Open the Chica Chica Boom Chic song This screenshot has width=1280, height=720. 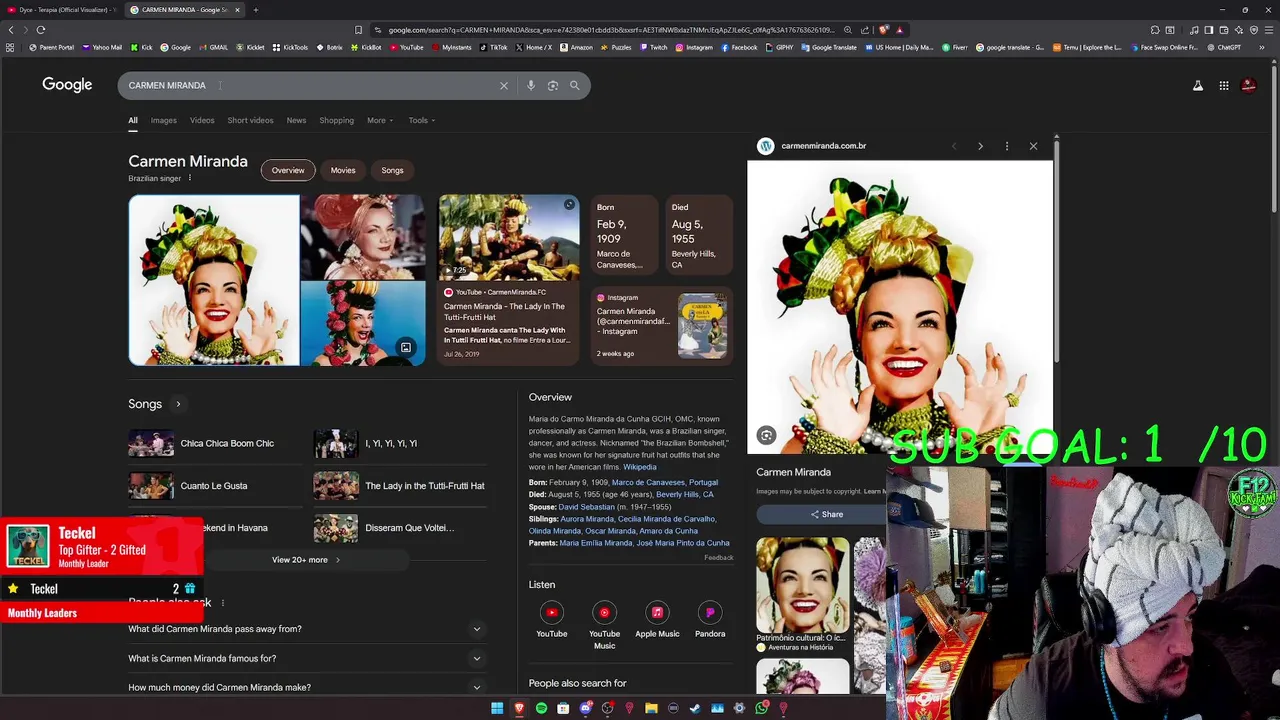coord(214,443)
